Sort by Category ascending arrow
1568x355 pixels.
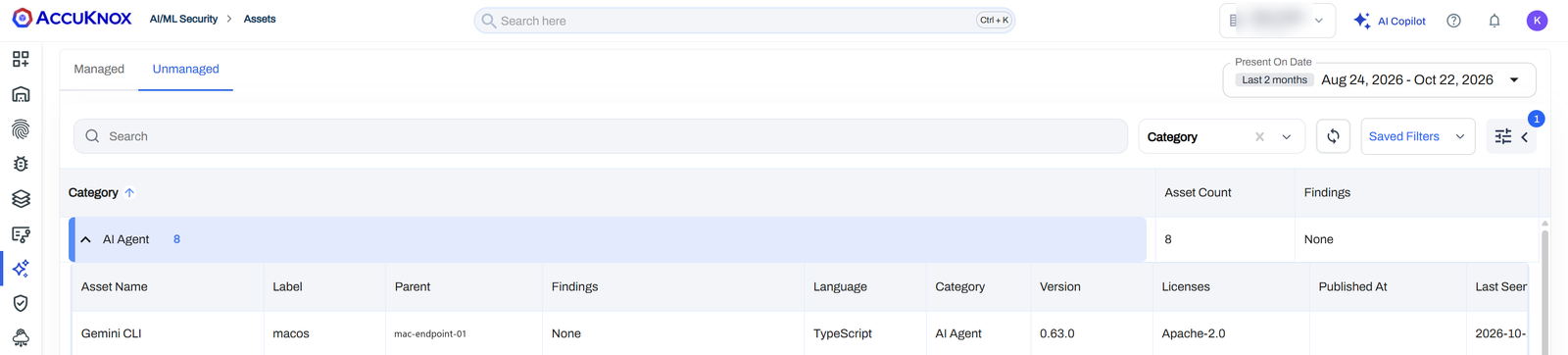coord(129,193)
